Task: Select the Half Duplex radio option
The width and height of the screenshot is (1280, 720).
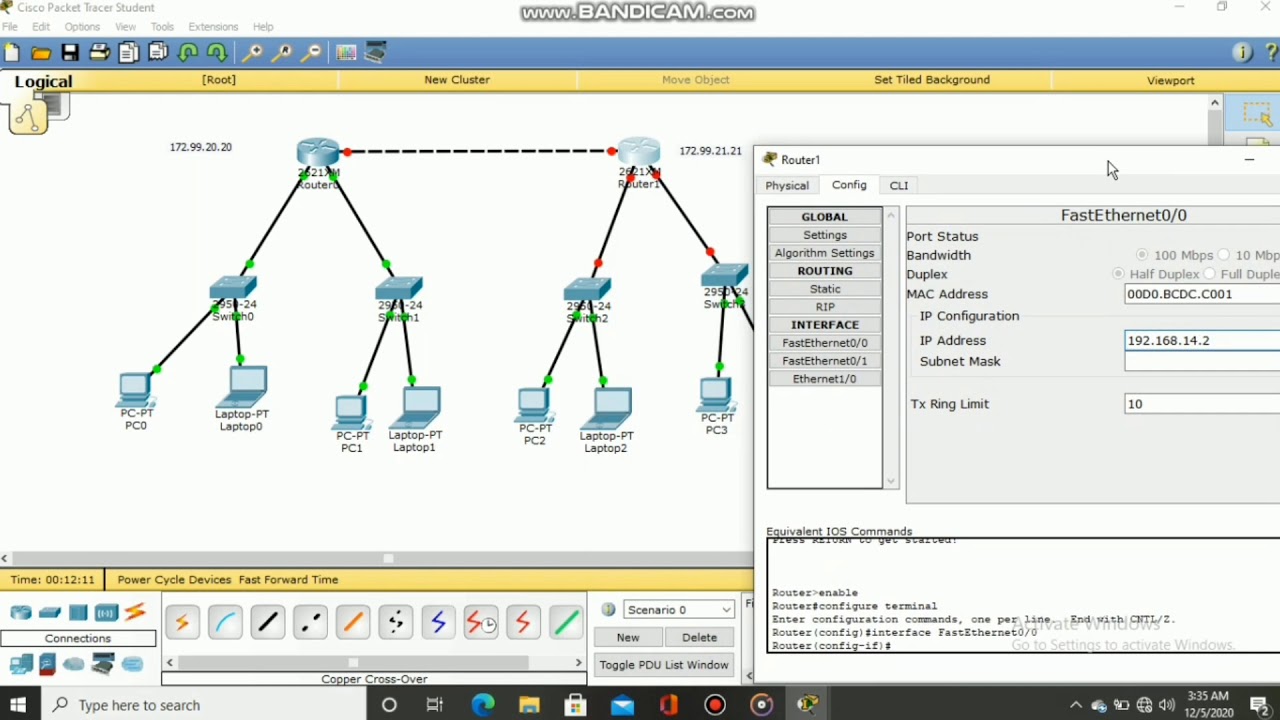Action: (1118, 274)
